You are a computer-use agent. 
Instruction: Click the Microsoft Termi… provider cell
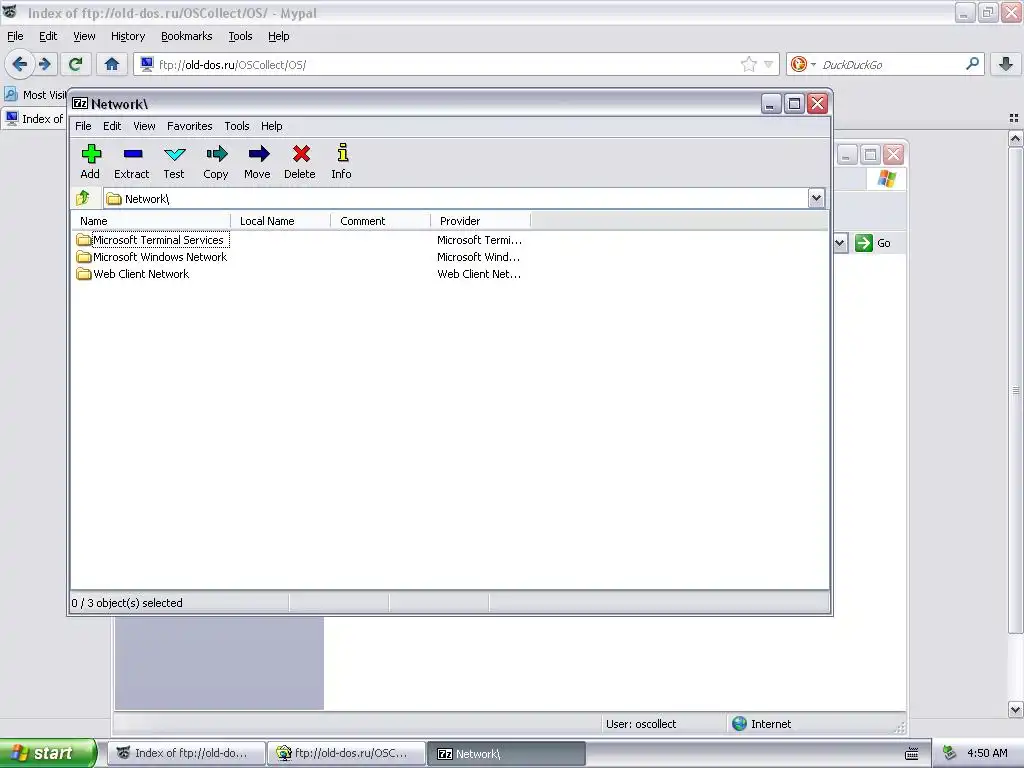click(479, 240)
